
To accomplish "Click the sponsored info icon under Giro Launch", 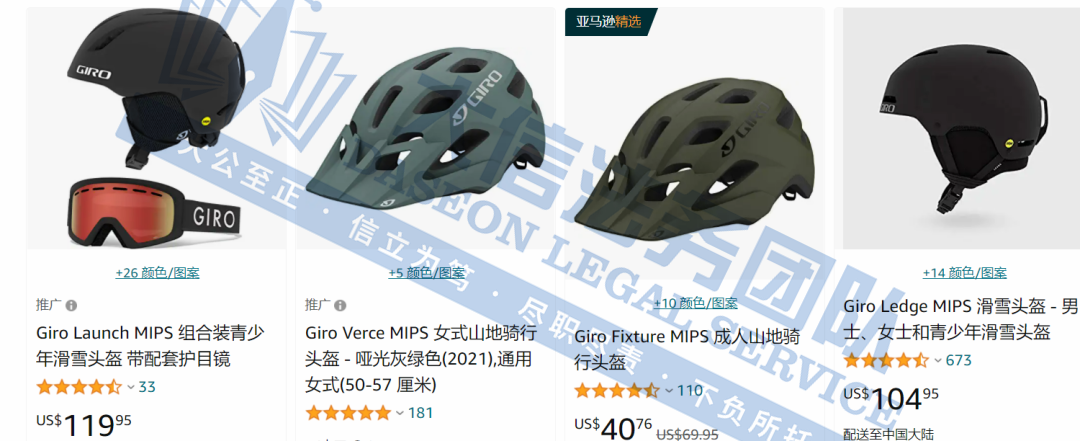I will 72,305.
